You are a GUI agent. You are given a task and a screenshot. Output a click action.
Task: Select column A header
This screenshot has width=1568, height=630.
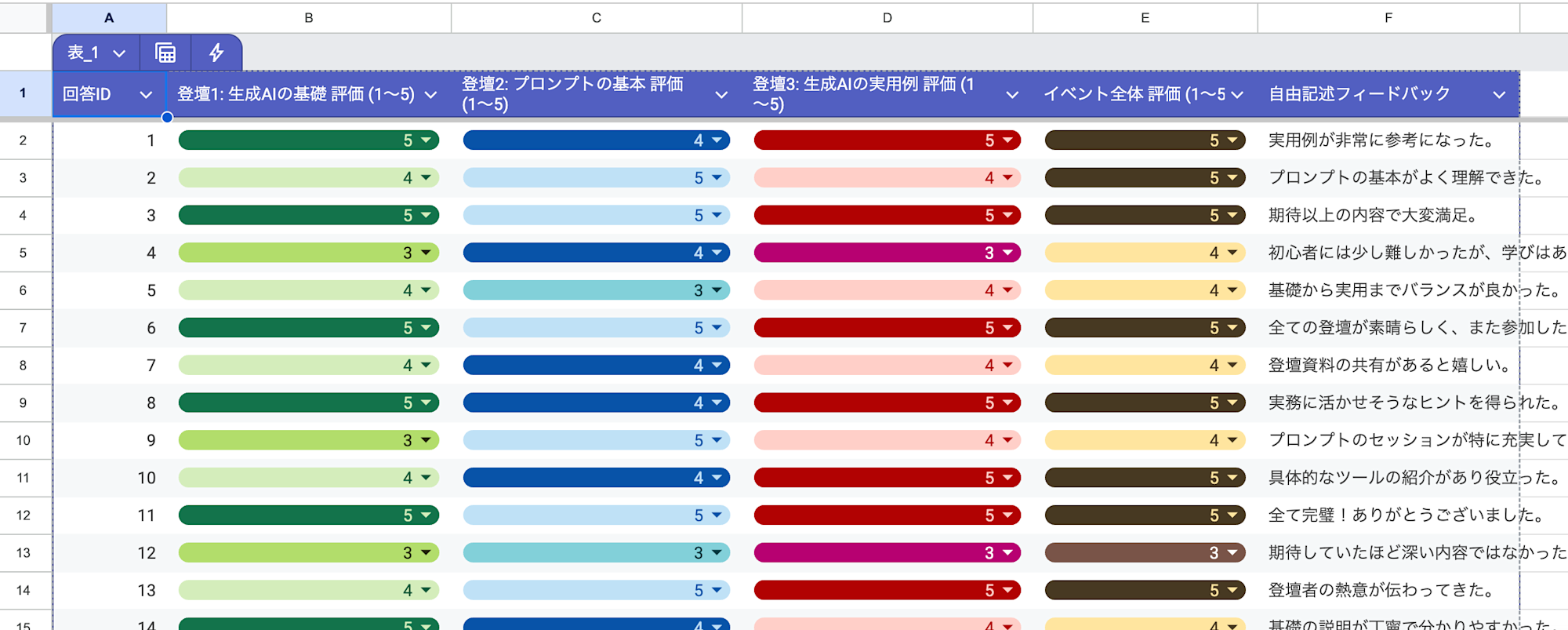tap(109, 17)
